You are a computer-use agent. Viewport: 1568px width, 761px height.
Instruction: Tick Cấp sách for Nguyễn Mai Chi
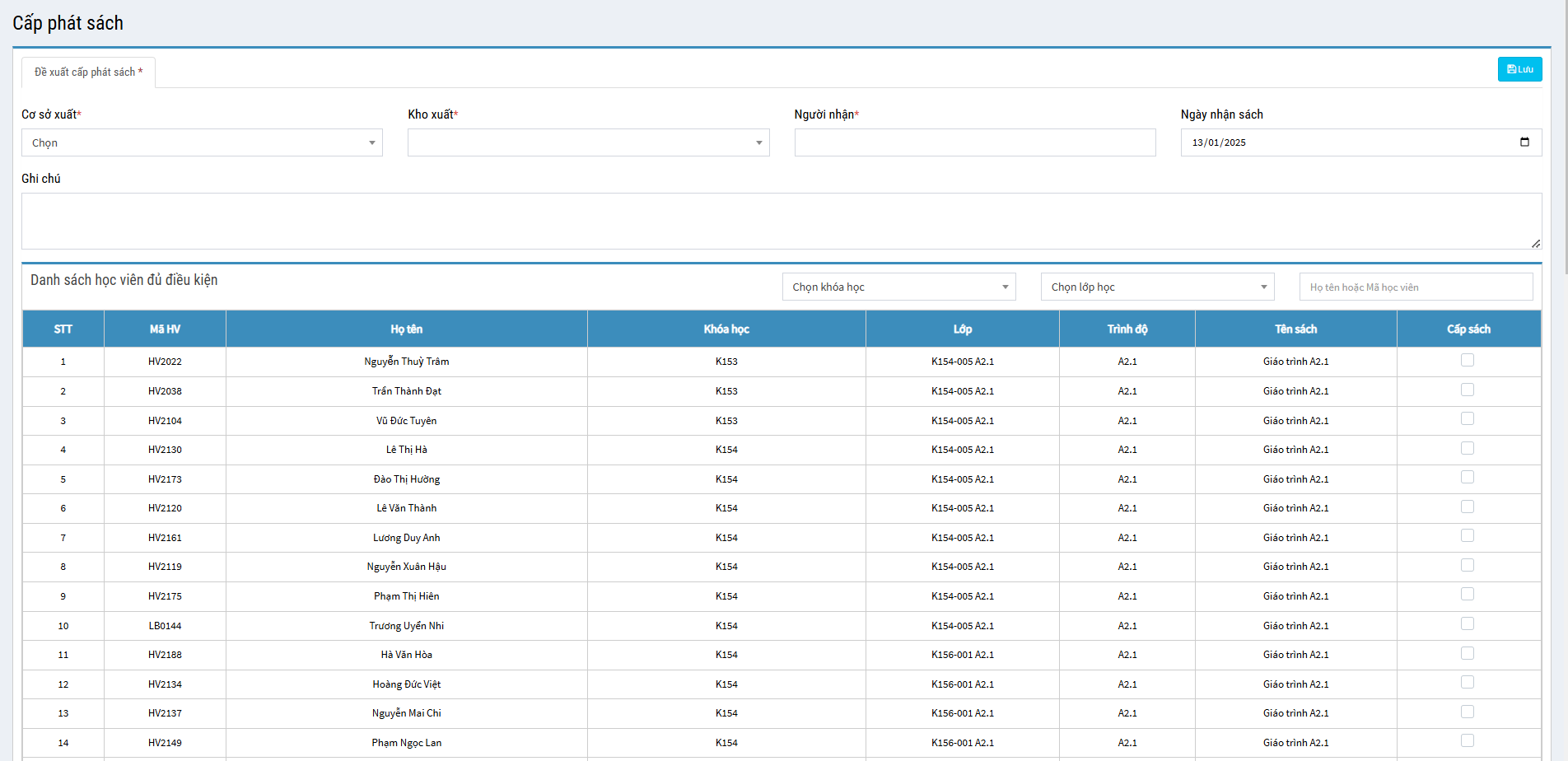click(x=1468, y=712)
